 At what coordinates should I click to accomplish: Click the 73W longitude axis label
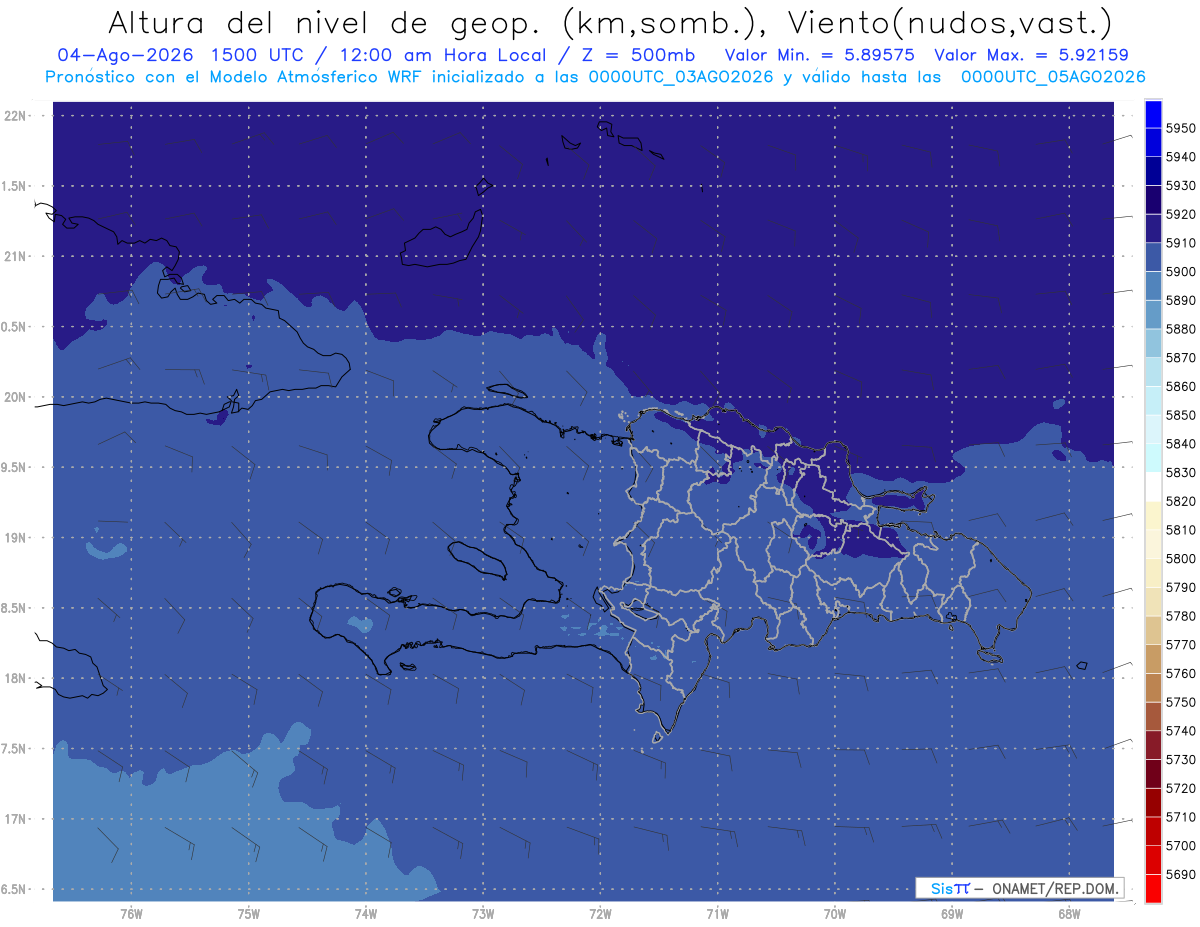[483, 914]
